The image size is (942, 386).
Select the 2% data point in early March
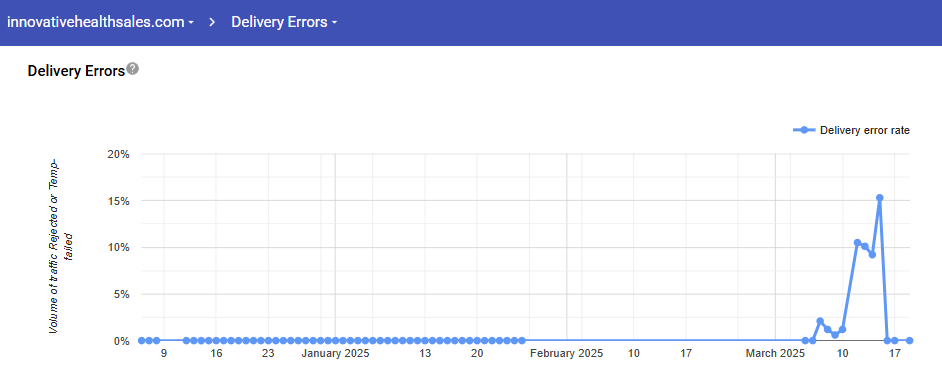click(x=820, y=321)
